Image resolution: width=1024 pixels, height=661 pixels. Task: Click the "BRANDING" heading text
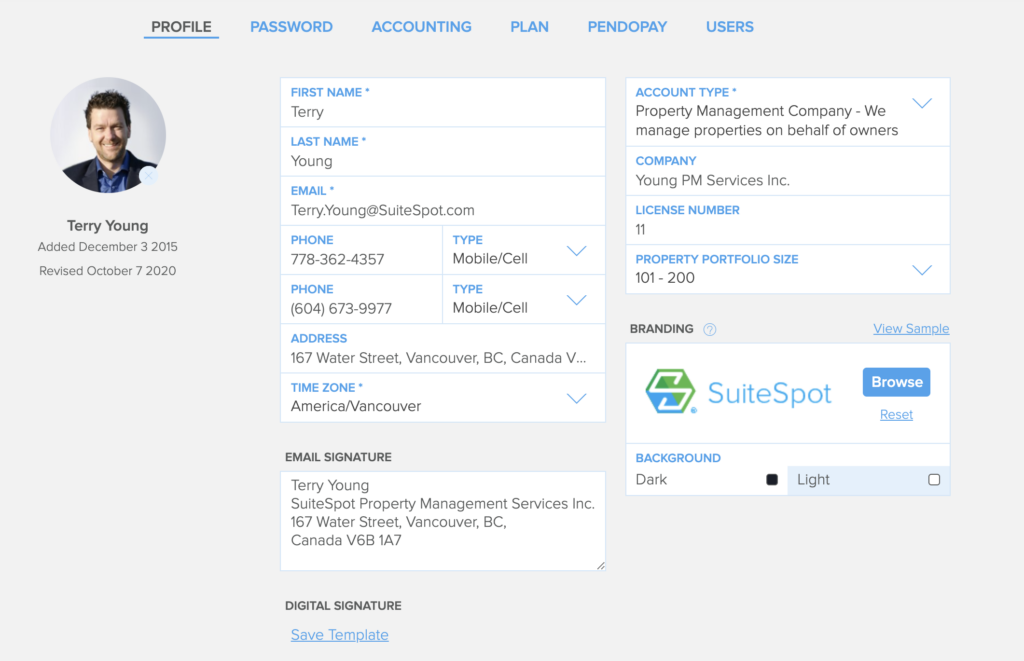click(x=662, y=329)
